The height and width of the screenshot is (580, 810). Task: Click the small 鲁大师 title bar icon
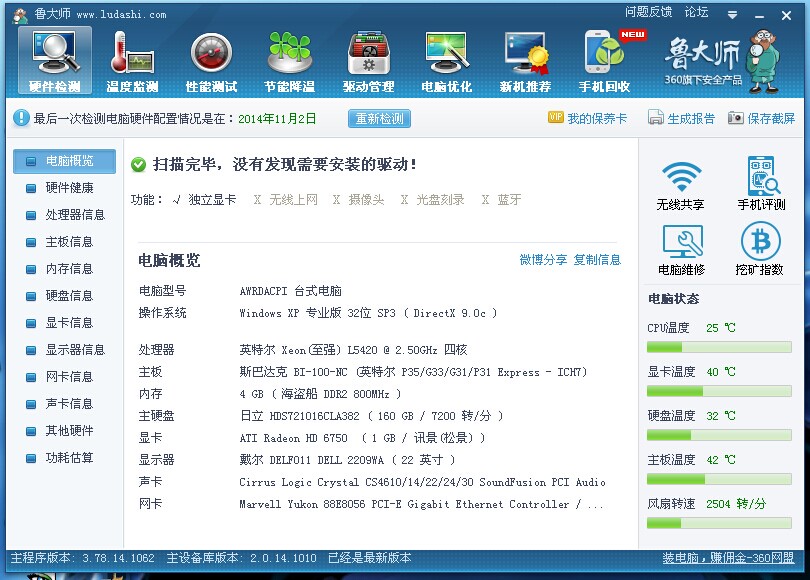[21, 15]
